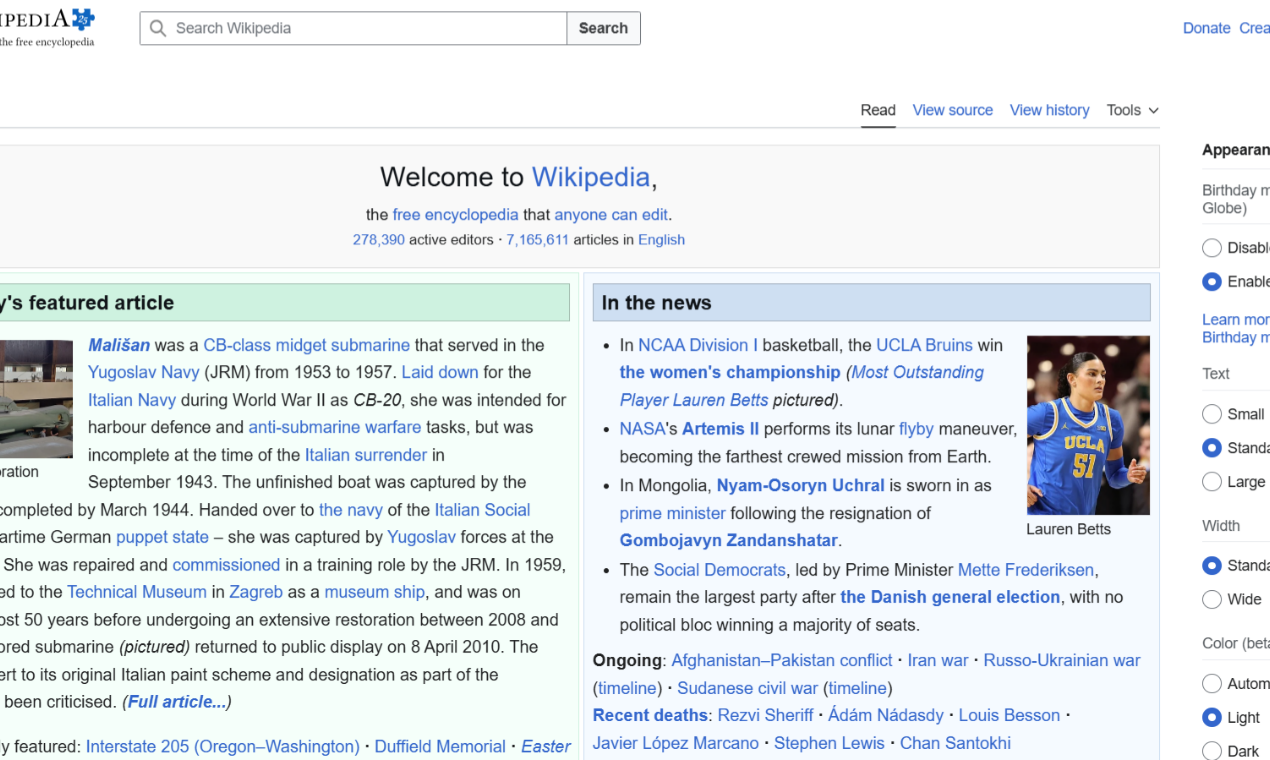Select Standard text size option
The width and height of the screenshot is (1270, 760).
pyautogui.click(x=1212, y=448)
